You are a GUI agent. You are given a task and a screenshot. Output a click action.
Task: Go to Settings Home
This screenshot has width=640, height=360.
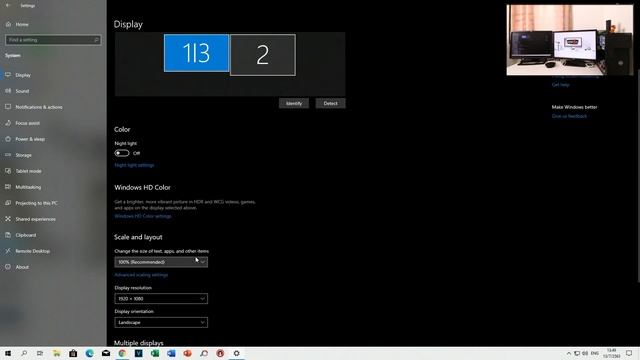22,24
